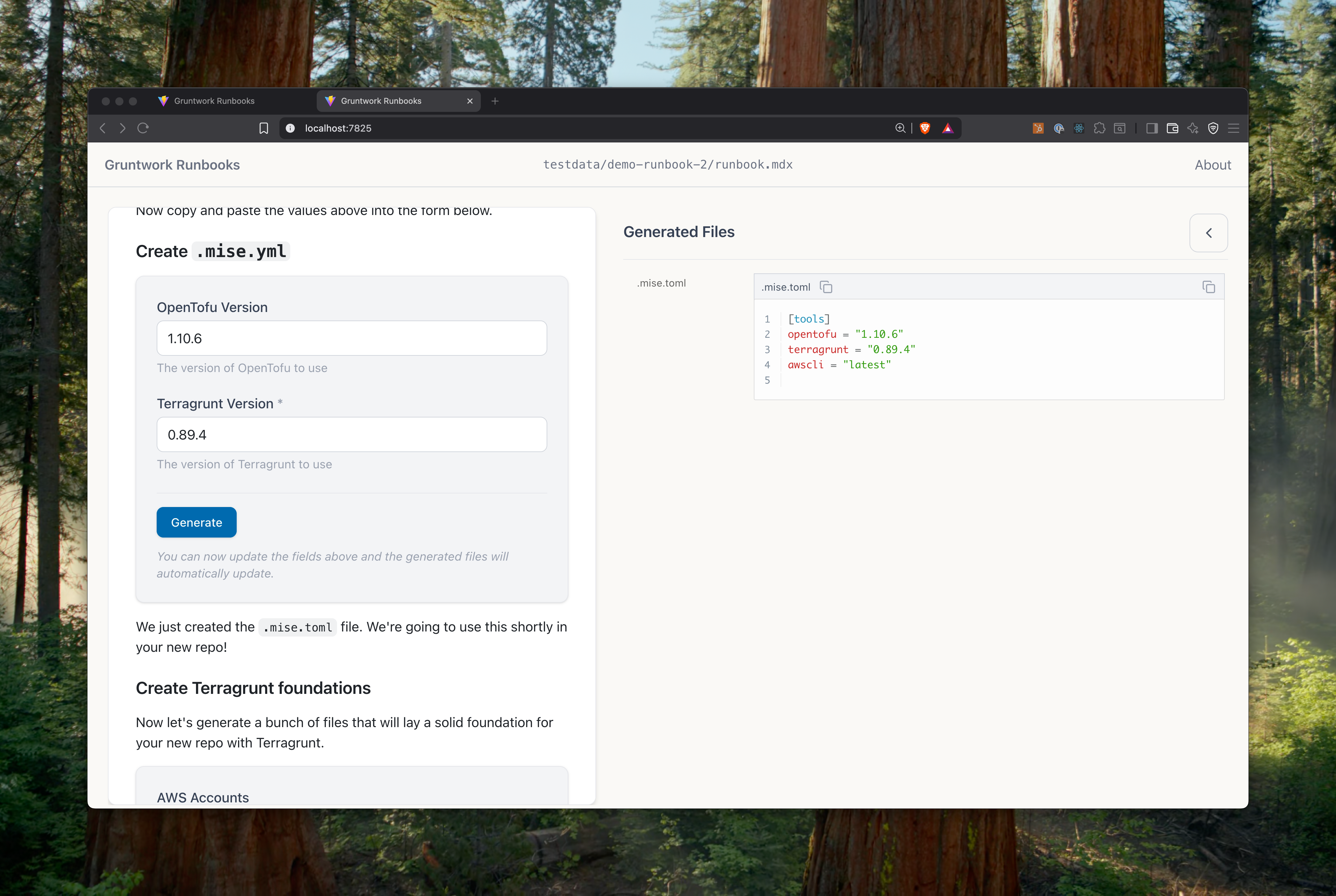The image size is (1336, 896).
Task: Copy the .mise.toml file path icon
Action: coord(826,287)
